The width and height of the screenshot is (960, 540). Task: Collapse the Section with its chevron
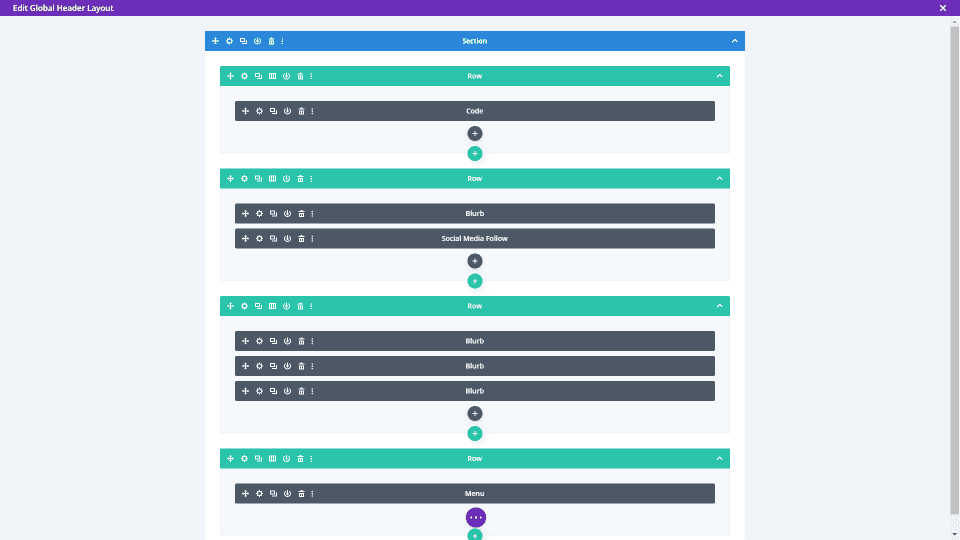[x=735, y=41]
